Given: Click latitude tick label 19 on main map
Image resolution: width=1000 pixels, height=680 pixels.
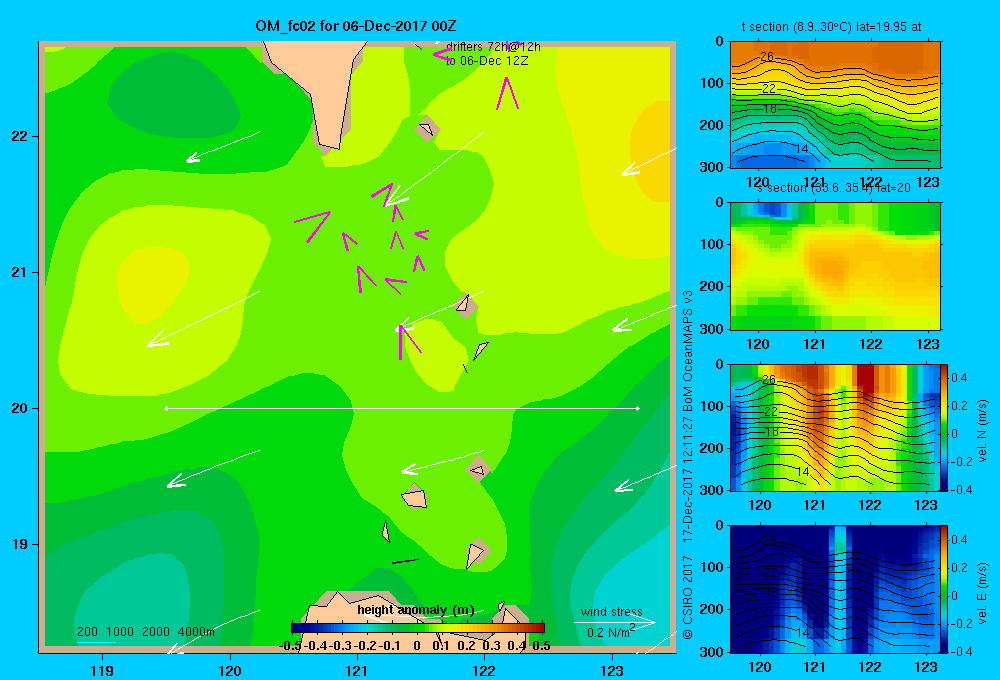Looking at the screenshot, I should [20, 544].
